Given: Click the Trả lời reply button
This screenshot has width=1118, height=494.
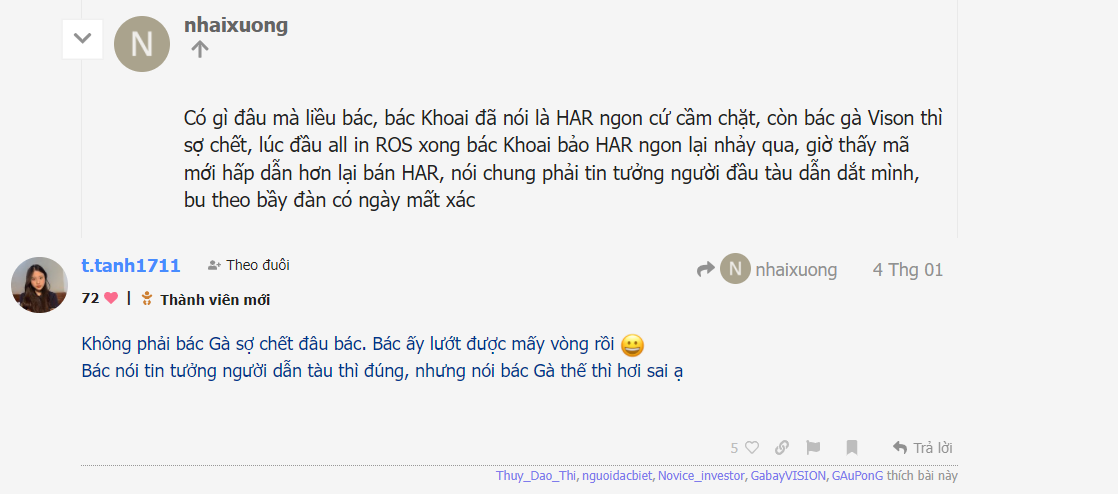Looking at the screenshot, I should pyautogui.click(x=923, y=448).
